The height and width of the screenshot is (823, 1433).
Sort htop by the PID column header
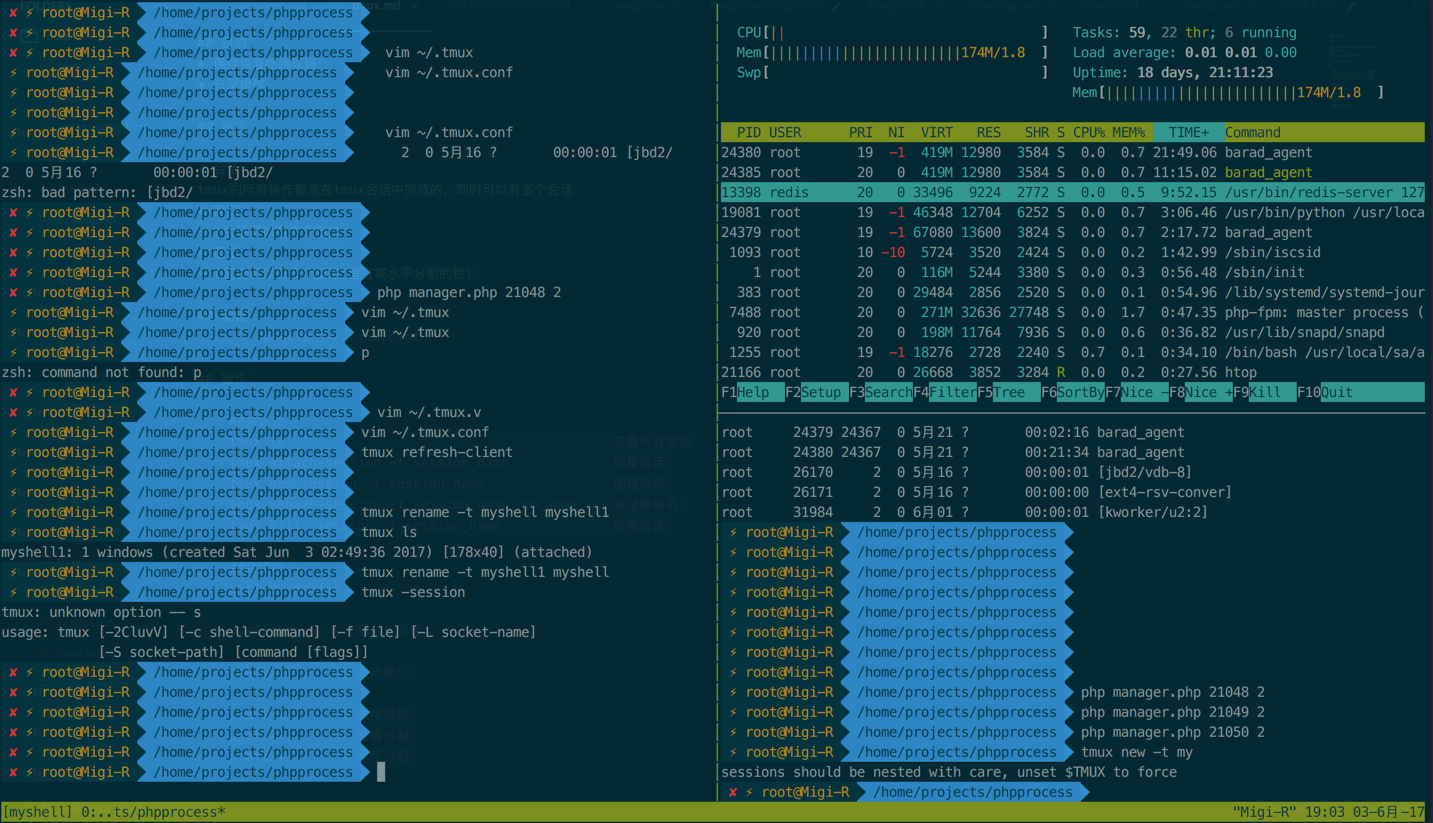pyautogui.click(x=749, y=132)
